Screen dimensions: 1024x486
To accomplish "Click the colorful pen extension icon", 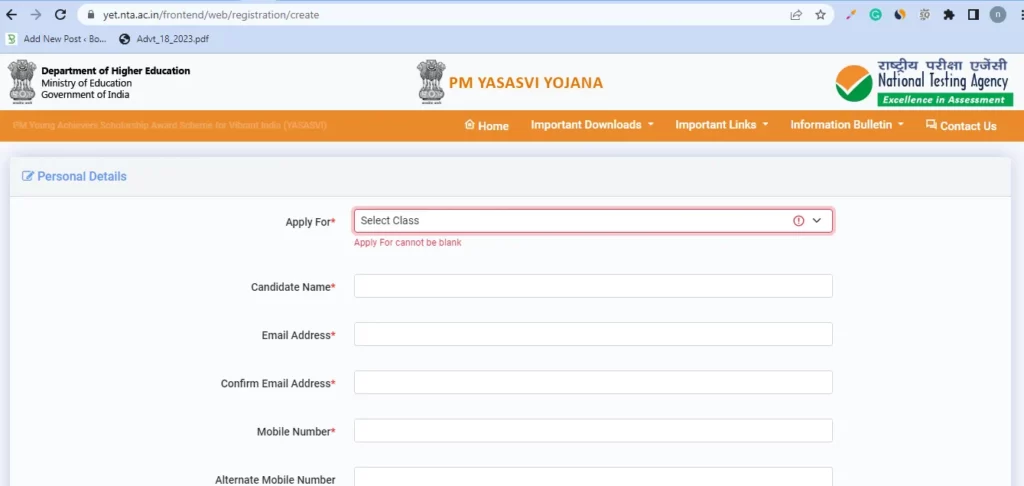I will point(850,14).
